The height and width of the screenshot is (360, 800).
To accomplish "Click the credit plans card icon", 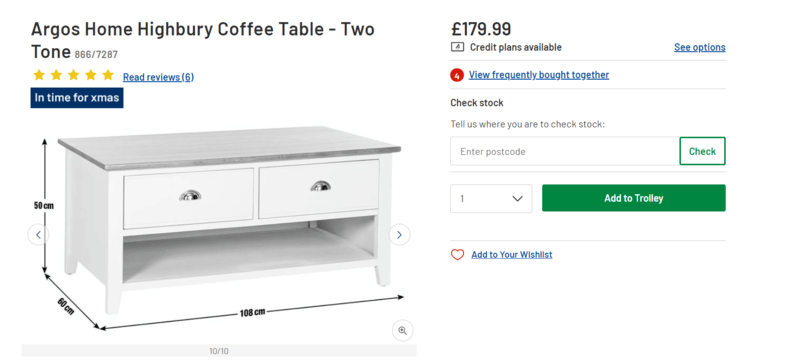I will point(457,47).
